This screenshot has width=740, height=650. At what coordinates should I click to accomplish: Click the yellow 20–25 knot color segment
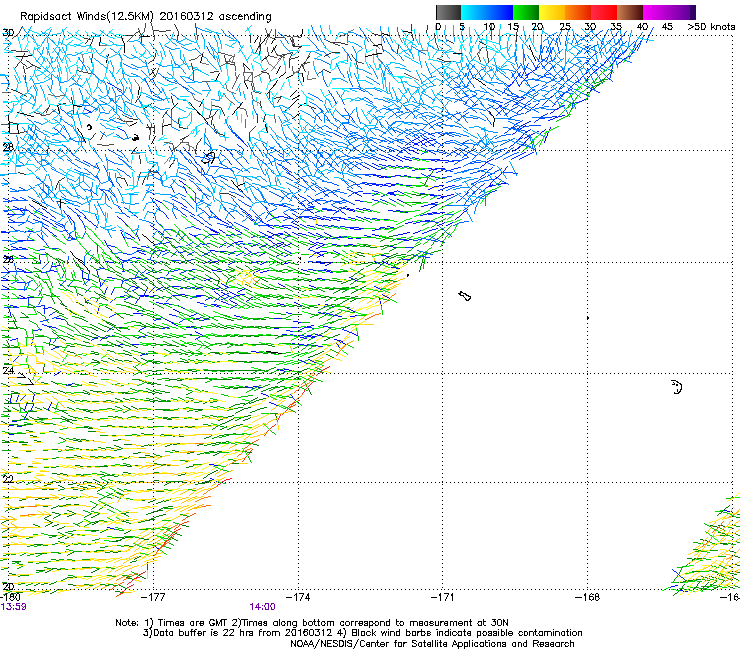coord(552,12)
